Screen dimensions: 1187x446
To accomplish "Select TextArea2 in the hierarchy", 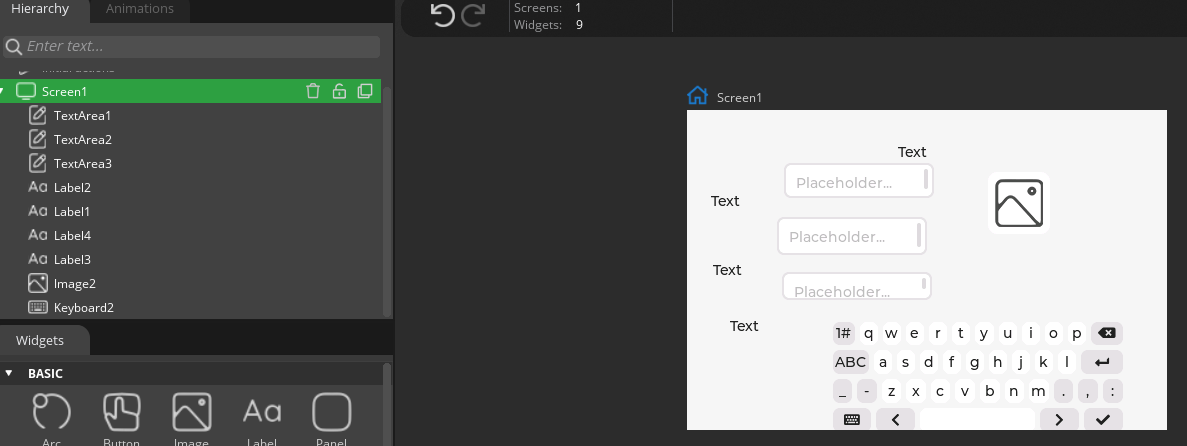I will point(83,140).
